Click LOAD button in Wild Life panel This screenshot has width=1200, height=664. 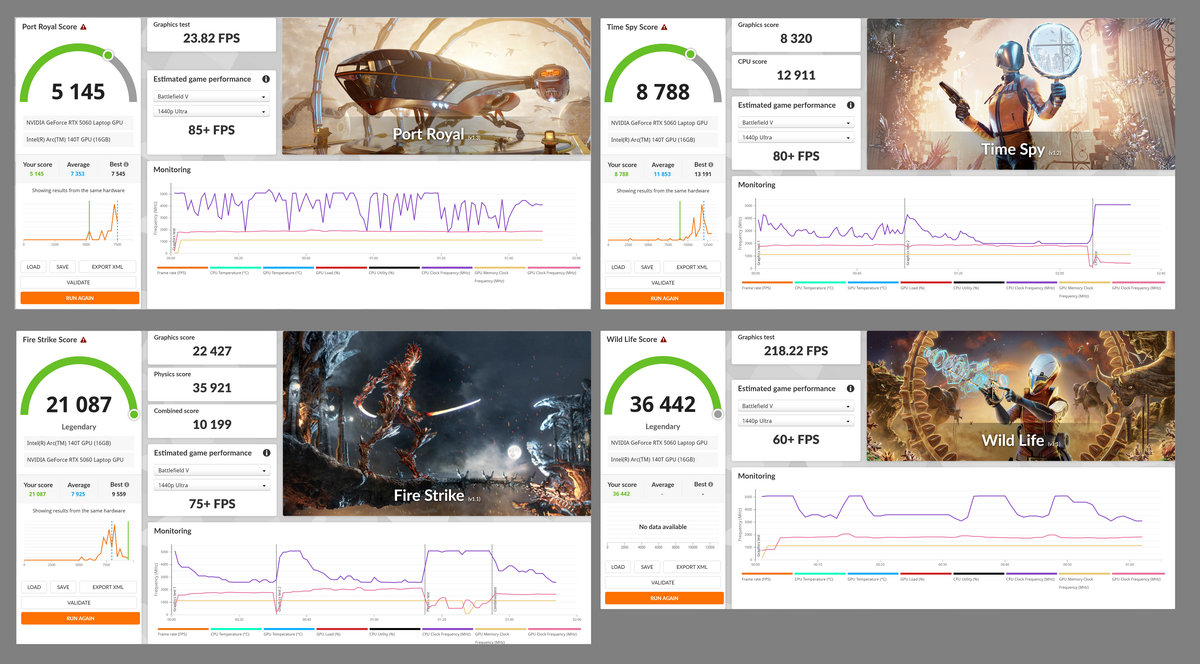[x=618, y=567]
